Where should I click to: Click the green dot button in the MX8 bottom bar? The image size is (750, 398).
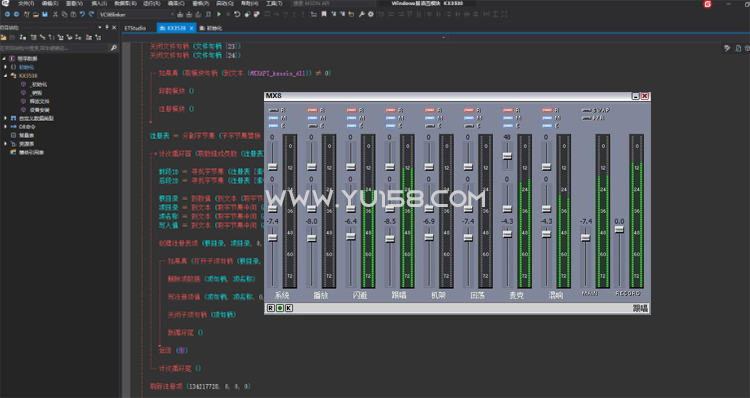tap(280, 308)
